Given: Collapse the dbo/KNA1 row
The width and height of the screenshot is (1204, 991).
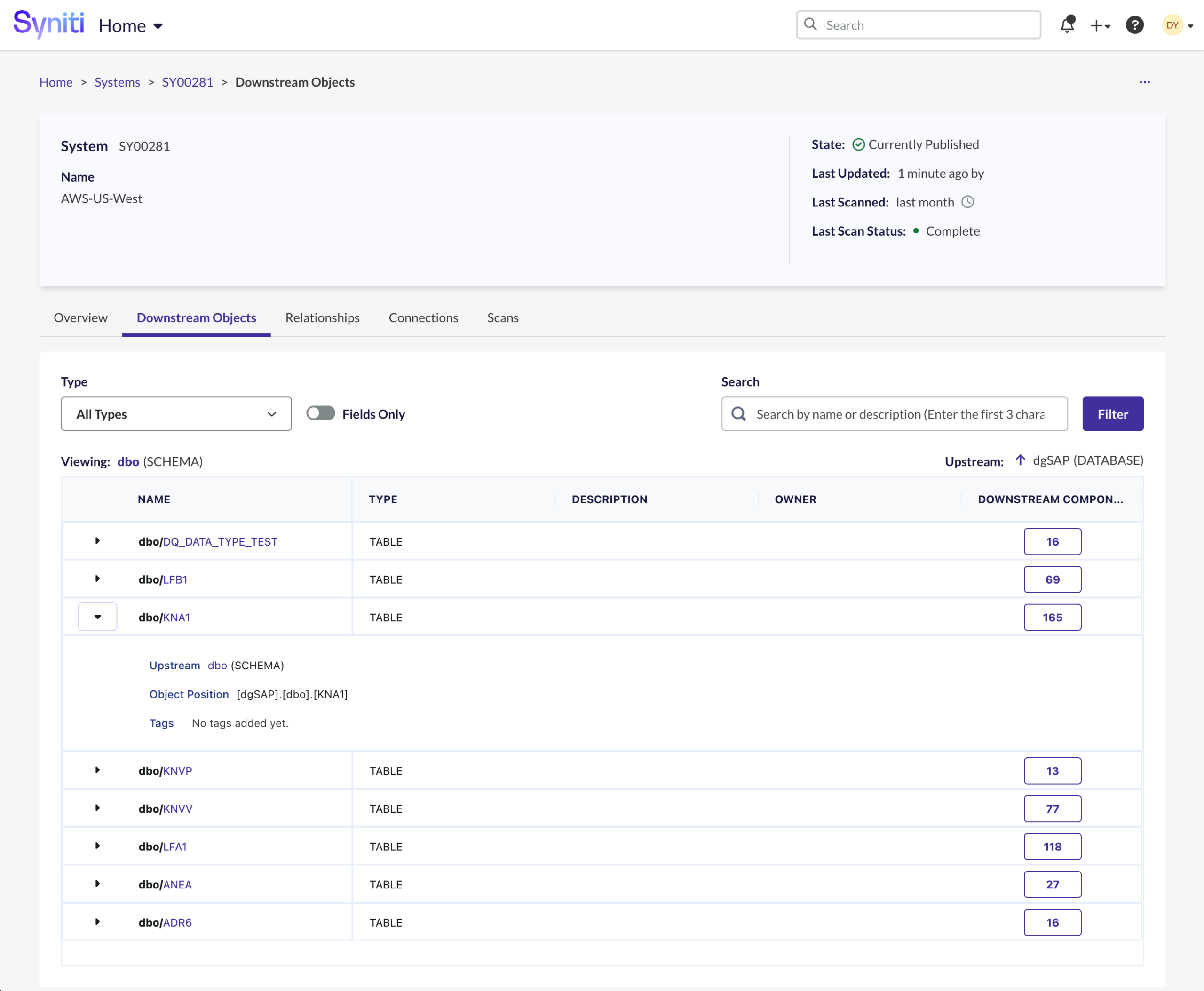Looking at the screenshot, I should tap(98, 617).
